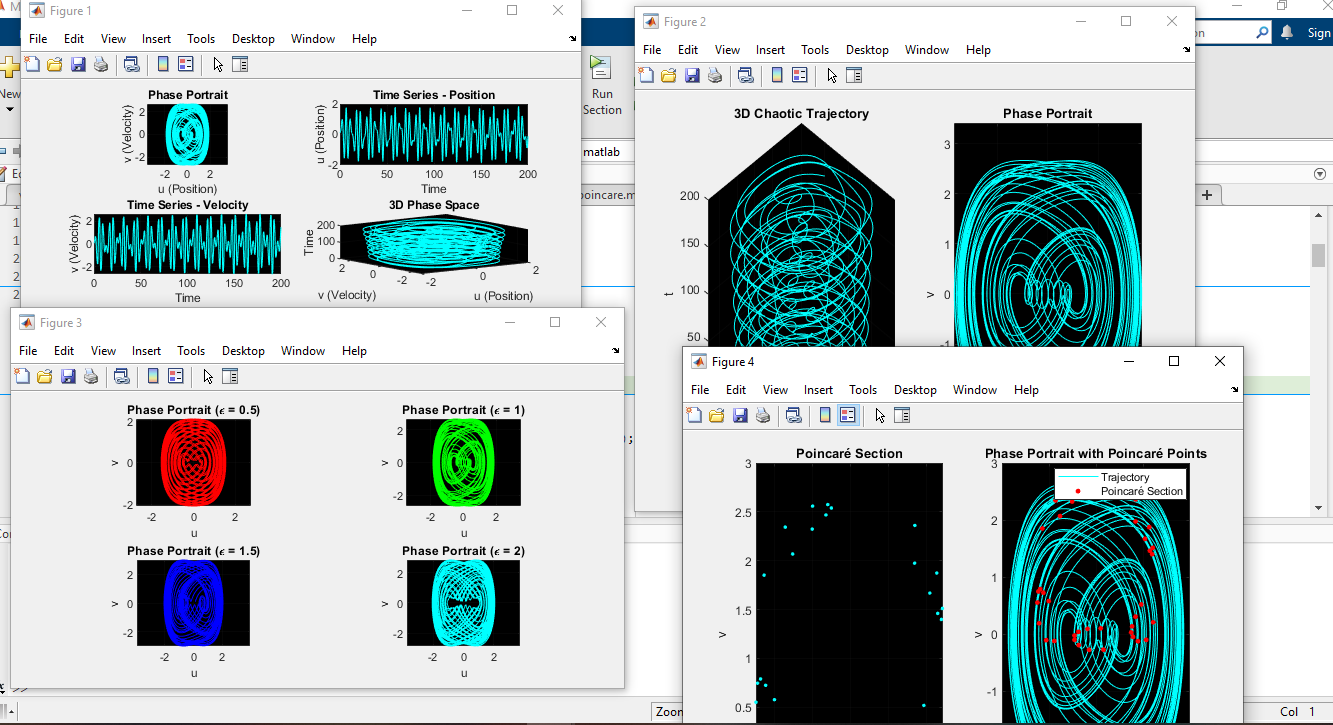Click the editor vertical scrollbar thumb
Screen dimensions: 1333x725
coord(1319,255)
